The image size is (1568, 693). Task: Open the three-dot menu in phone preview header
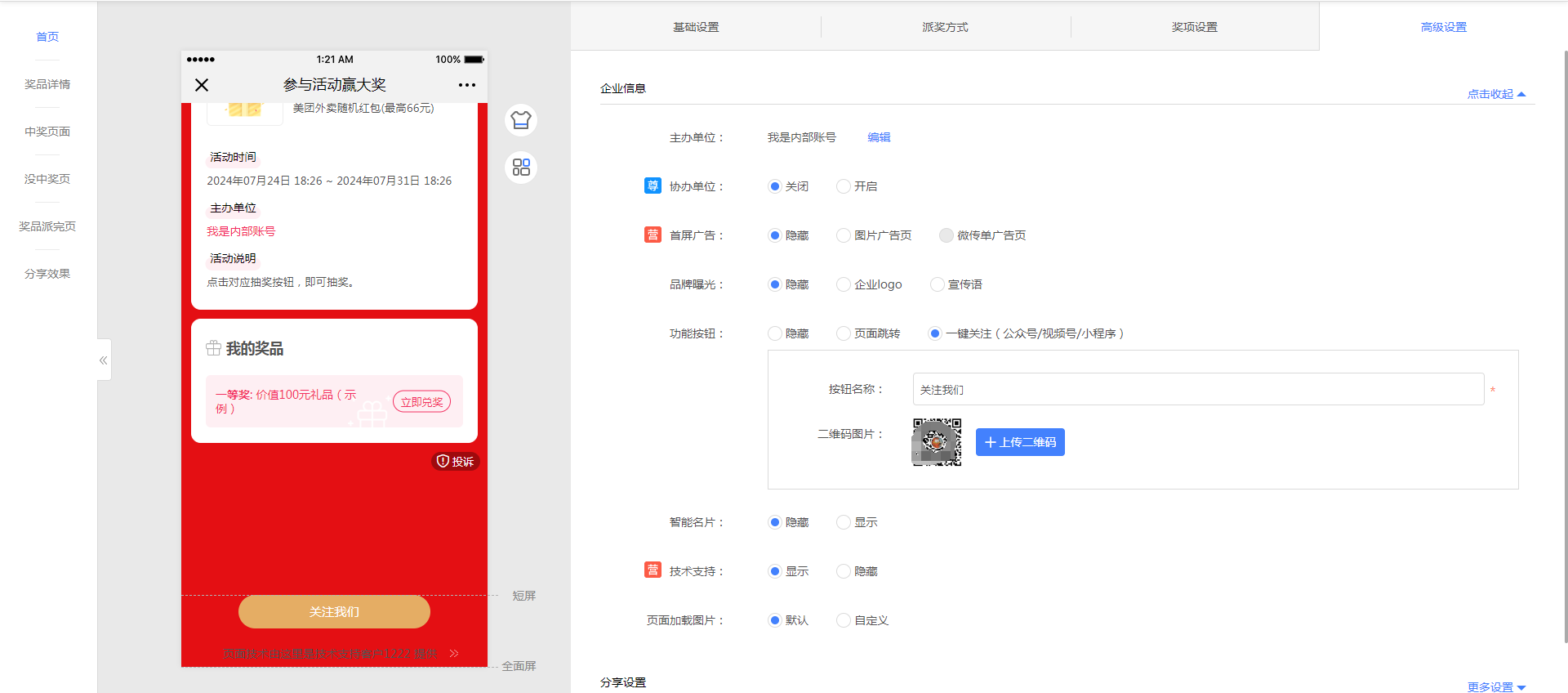coord(467,85)
